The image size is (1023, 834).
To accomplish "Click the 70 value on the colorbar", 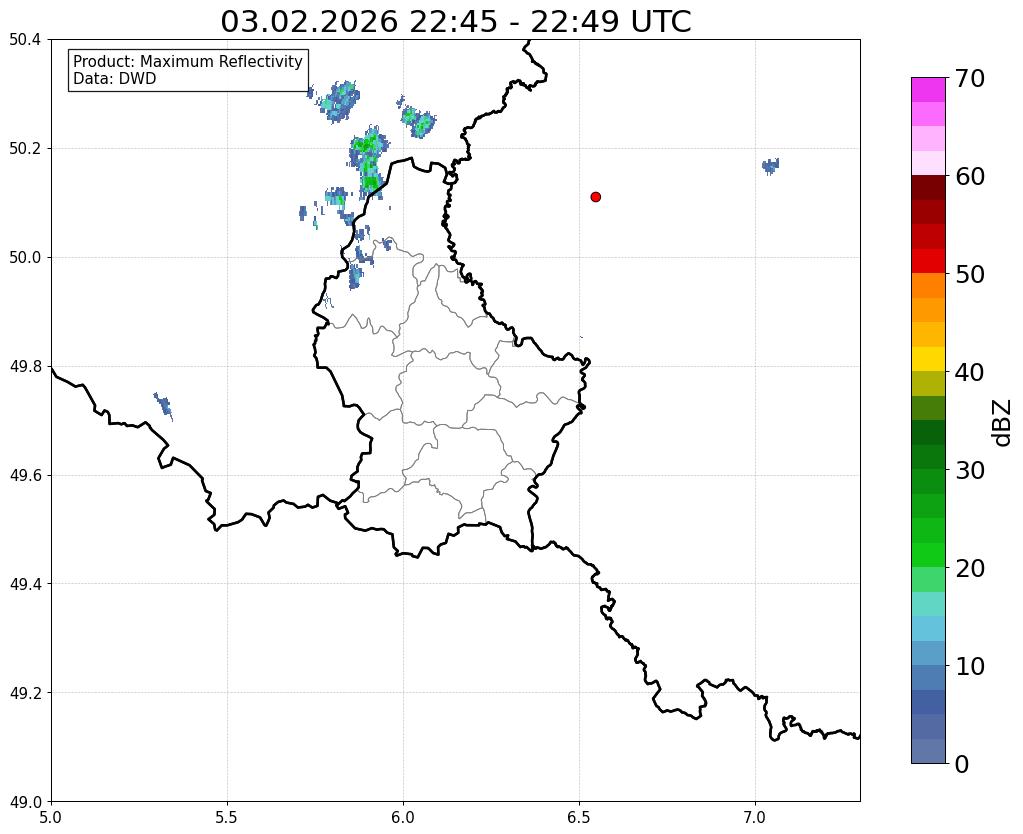I will pyautogui.click(x=970, y=78).
